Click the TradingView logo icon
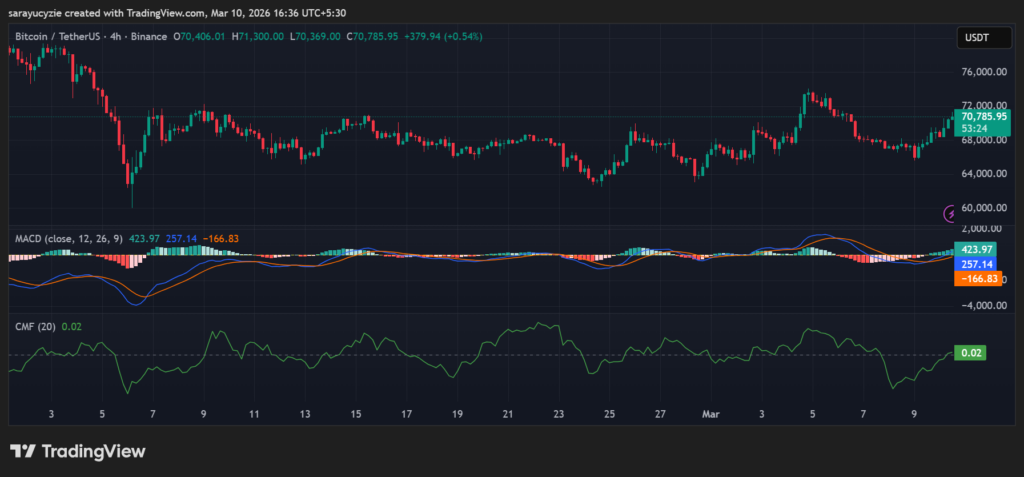The width and height of the screenshot is (1024, 477). click(24, 451)
